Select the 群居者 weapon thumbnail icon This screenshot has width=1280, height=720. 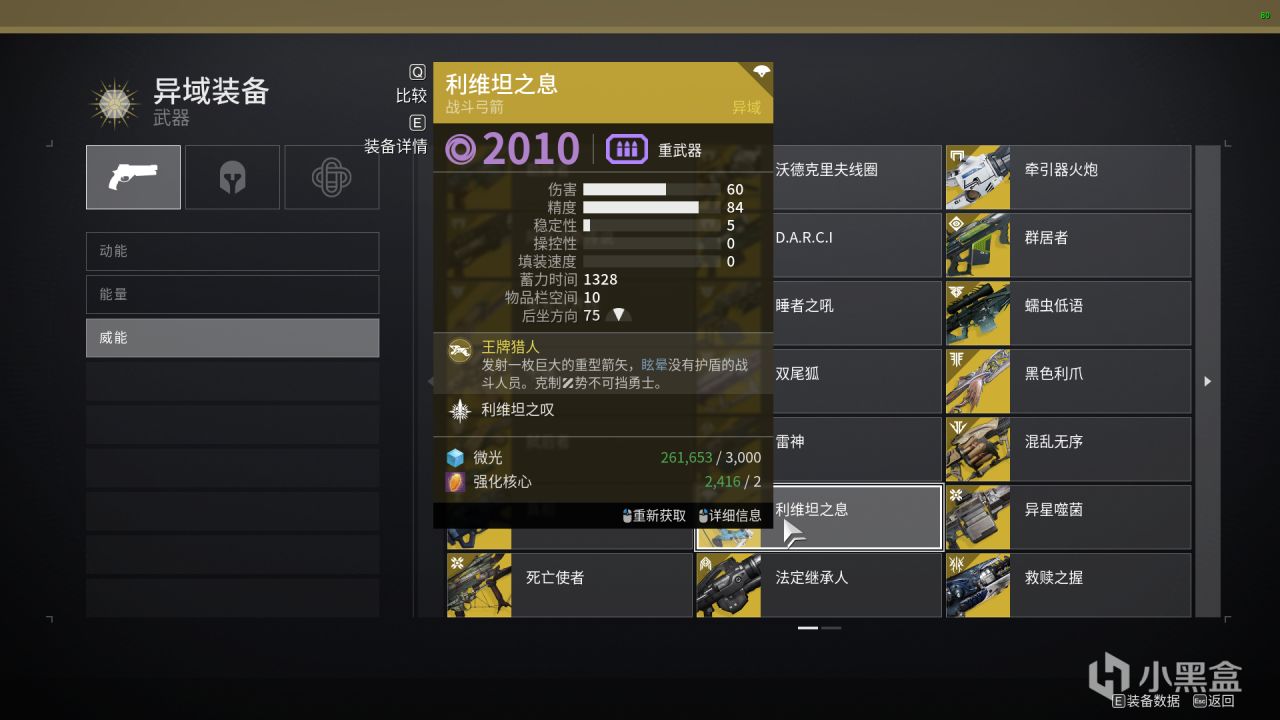(978, 245)
